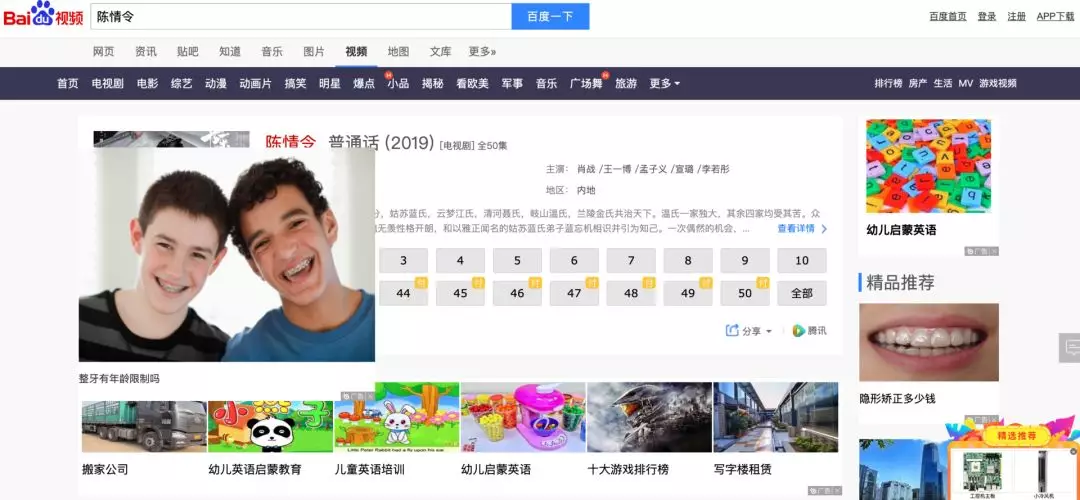Close the floating 精选推荐 ad popup
Viewport: 1080px width, 500px height.
click(1073, 452)
